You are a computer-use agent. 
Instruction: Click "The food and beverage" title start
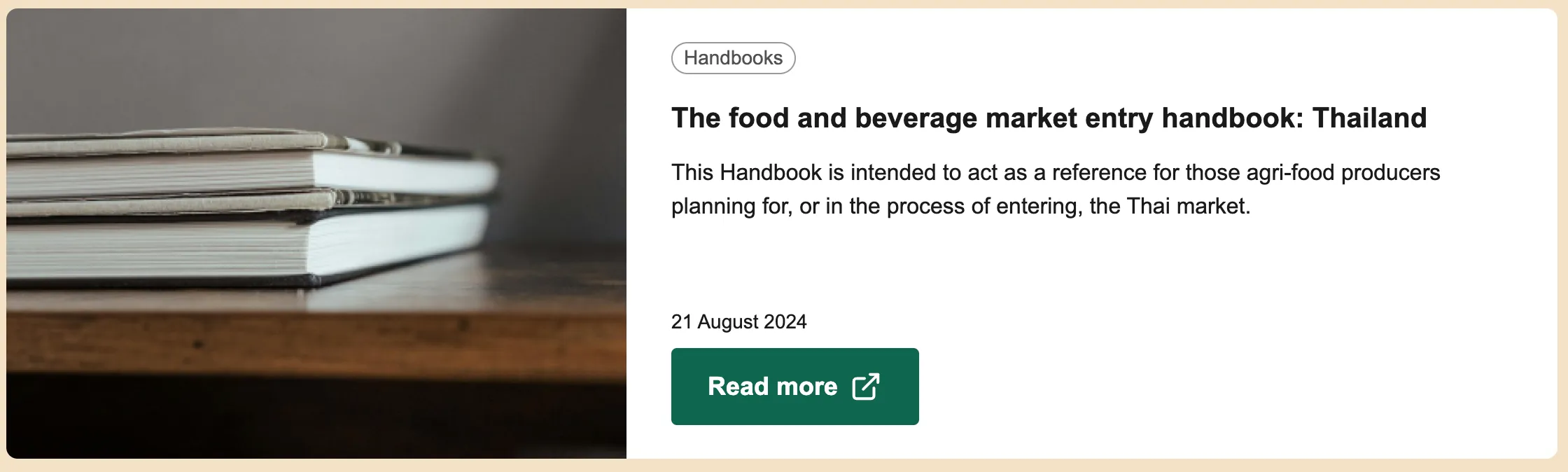tap(759, 118)
